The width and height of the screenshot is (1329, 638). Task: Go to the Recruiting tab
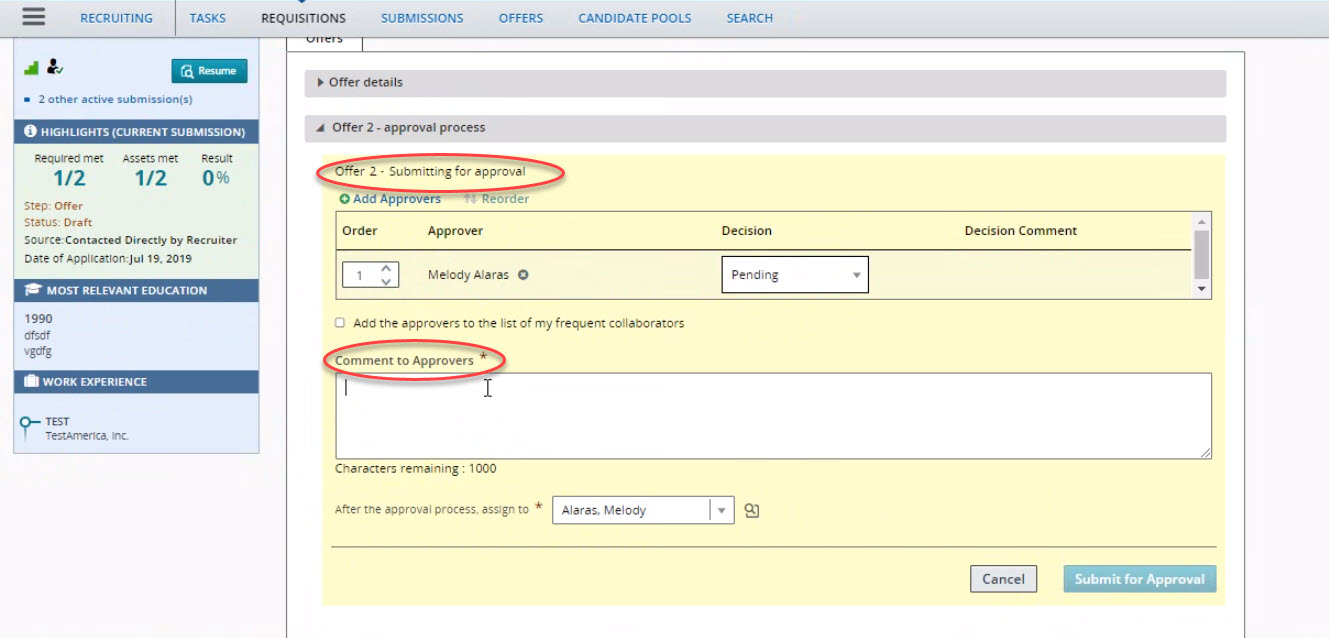click(x=117, y=18)
